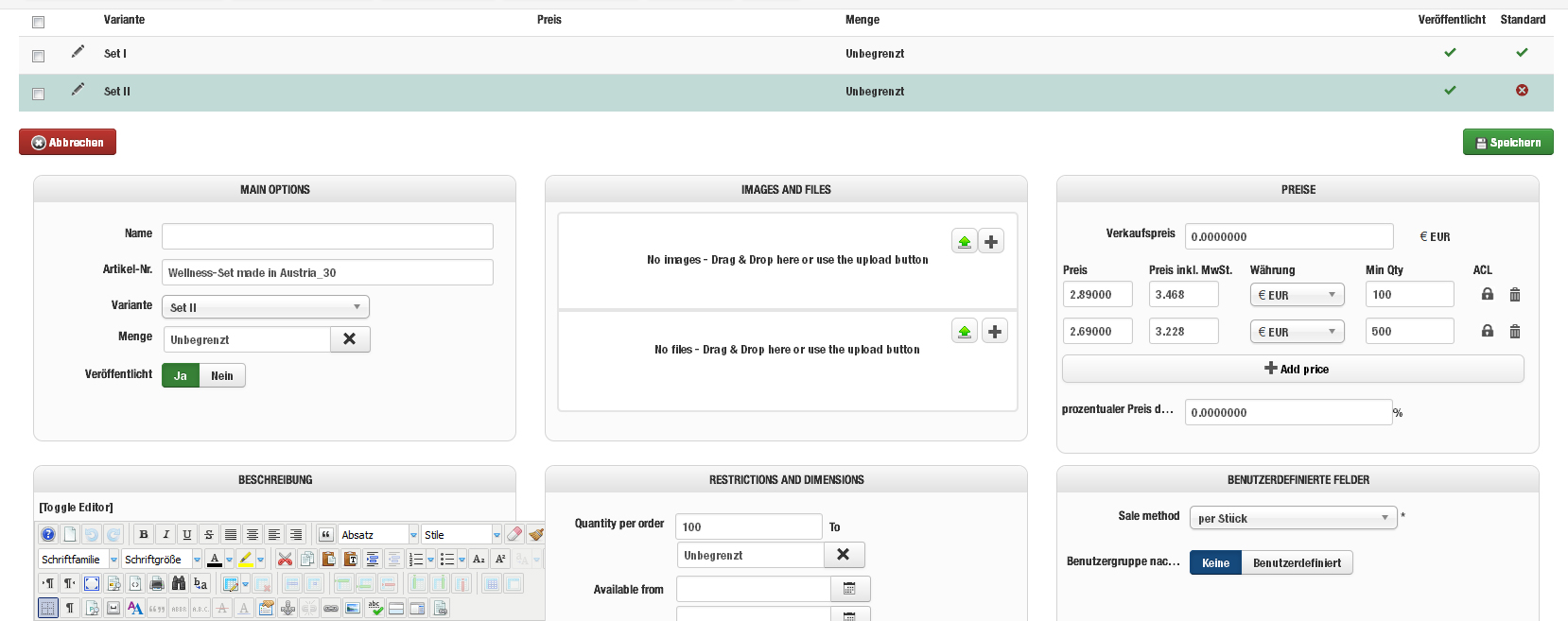Click the subscript editor icon

tap(479, 559)
